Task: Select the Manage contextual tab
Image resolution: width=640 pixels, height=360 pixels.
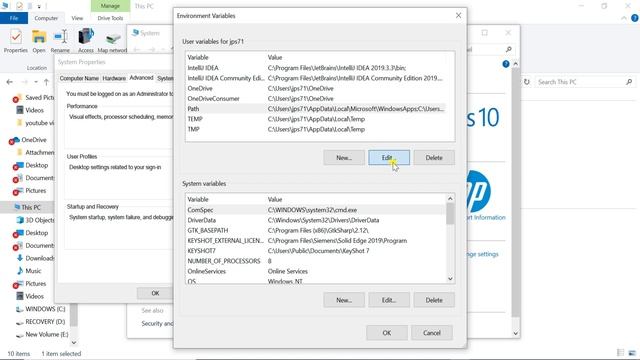Action: click(110, 6)
